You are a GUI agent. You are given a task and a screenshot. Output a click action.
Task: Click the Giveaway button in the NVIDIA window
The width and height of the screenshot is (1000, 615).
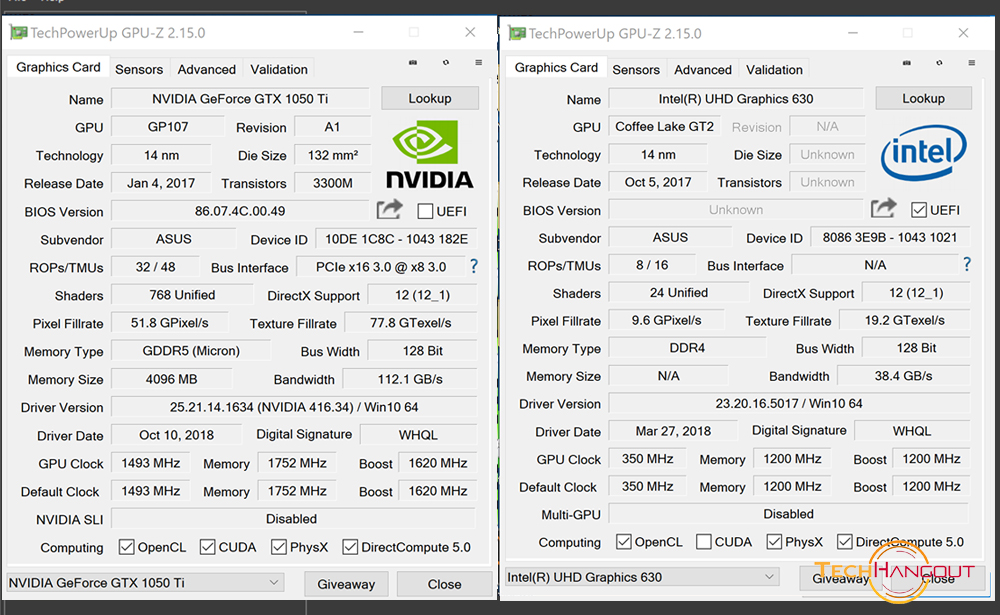346,584
